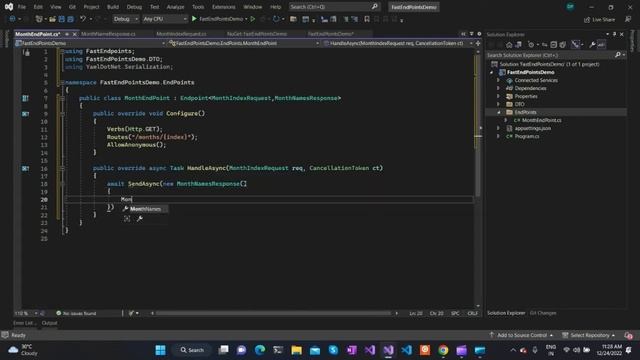The width and height of the screenshot is (640, 360).
Task: Expand the DTO folder
Action: [x=498, y=104]
